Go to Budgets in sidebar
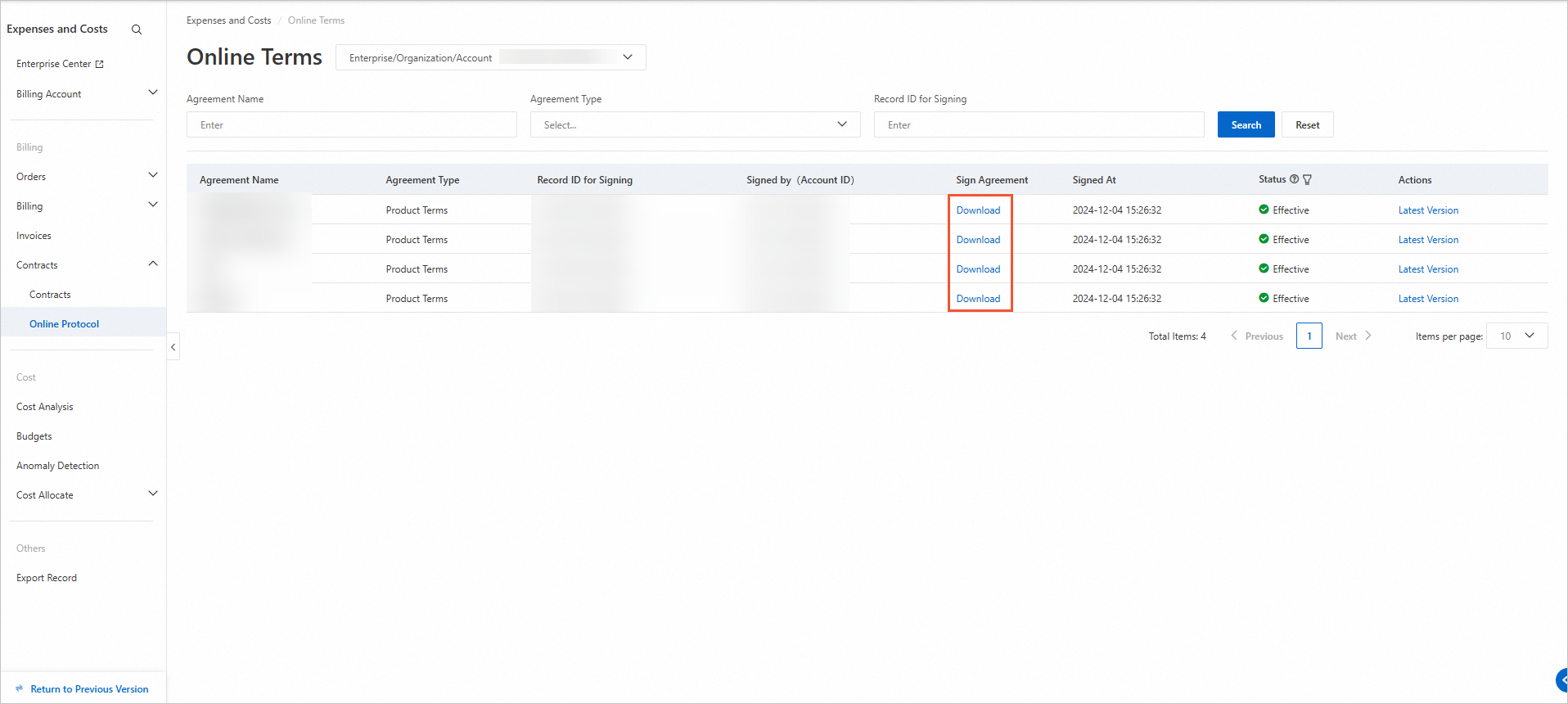This screenshot has height=704, width=1568. click(x=34, y=436)
